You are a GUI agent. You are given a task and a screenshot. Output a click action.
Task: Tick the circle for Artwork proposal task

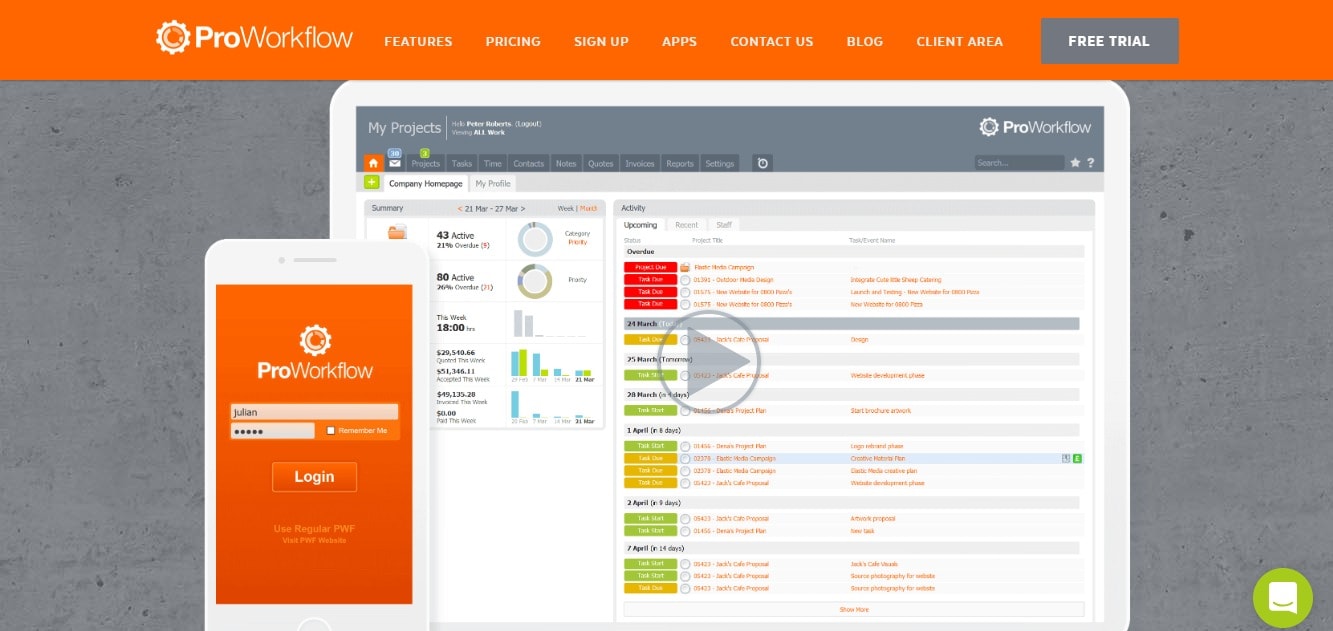685,519
